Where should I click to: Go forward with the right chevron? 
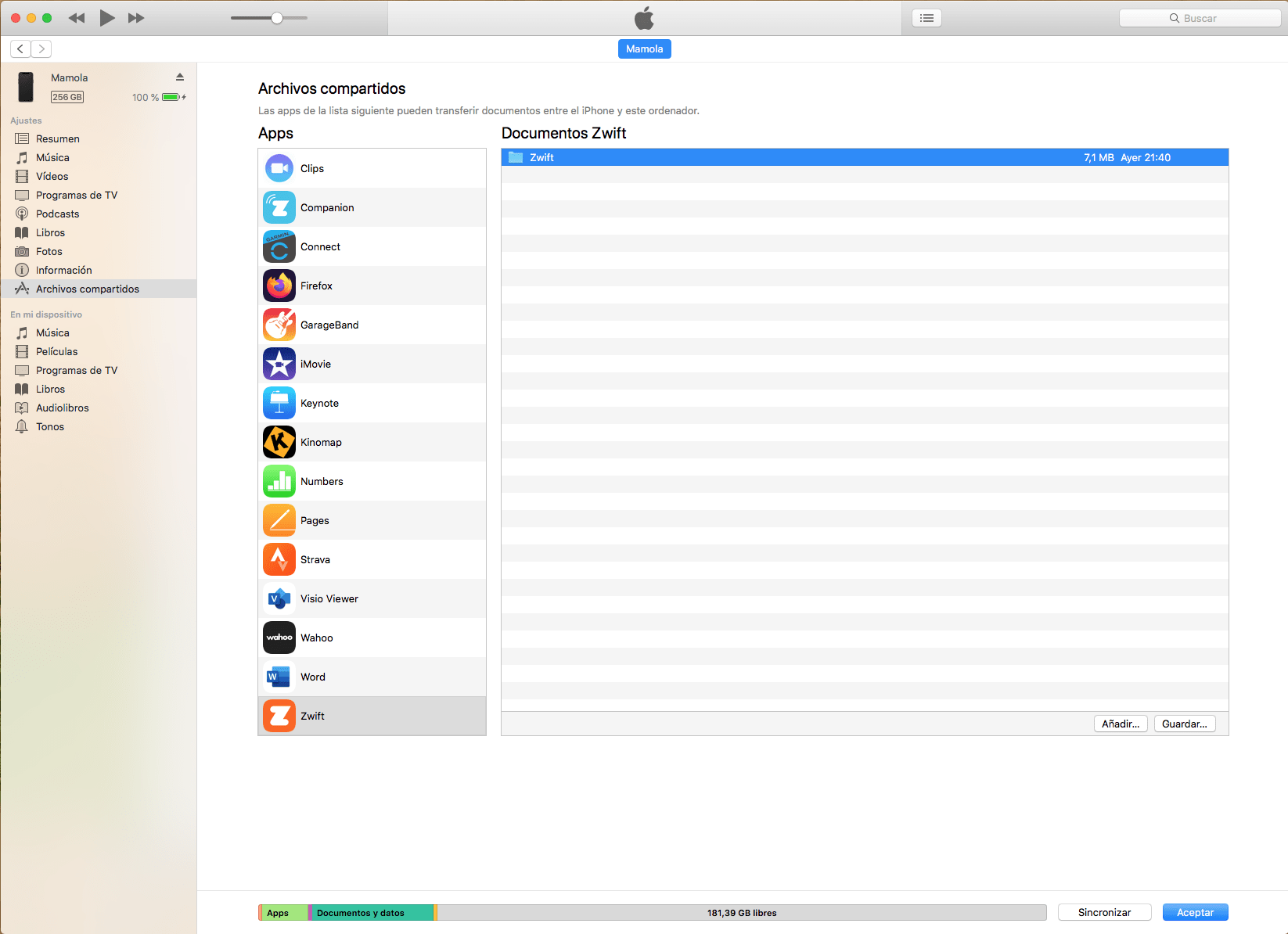coord(41,48)
